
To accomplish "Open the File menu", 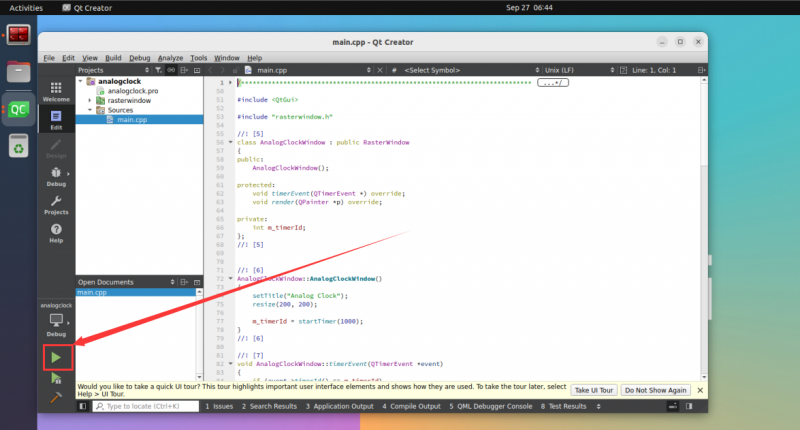I will pyautogui.click(x=49, y=58).
